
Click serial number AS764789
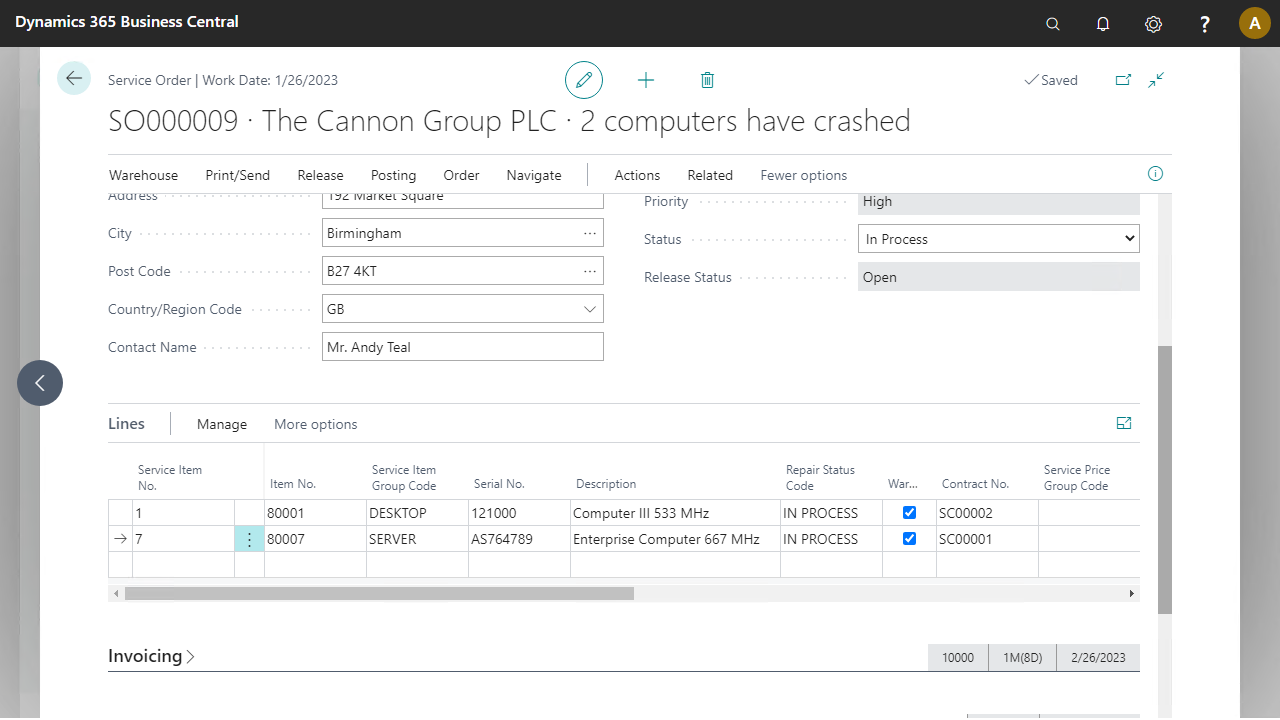click(519, 539)
